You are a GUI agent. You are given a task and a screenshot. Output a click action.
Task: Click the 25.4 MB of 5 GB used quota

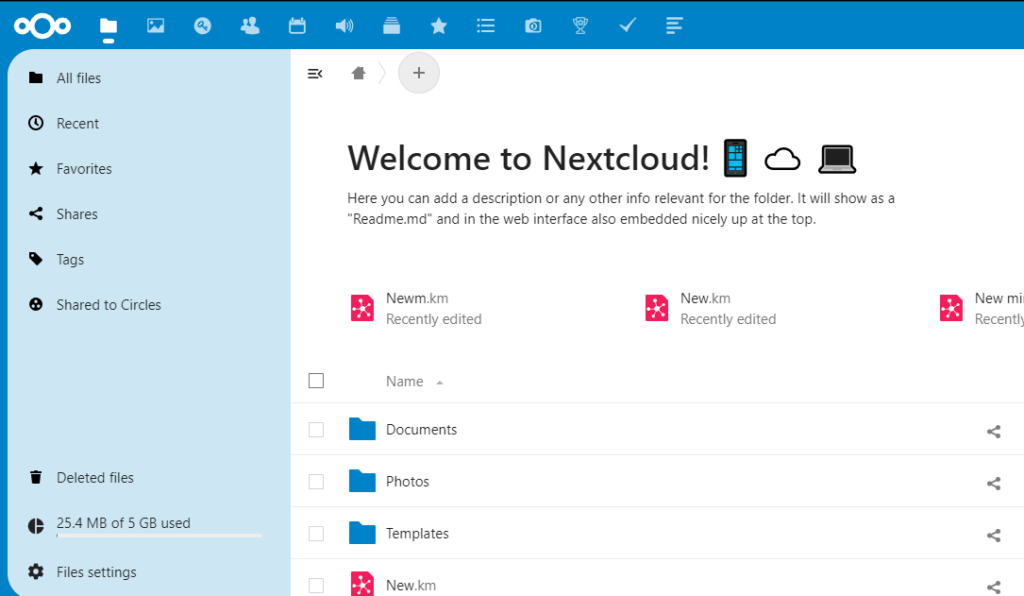(x=123, y=523)
